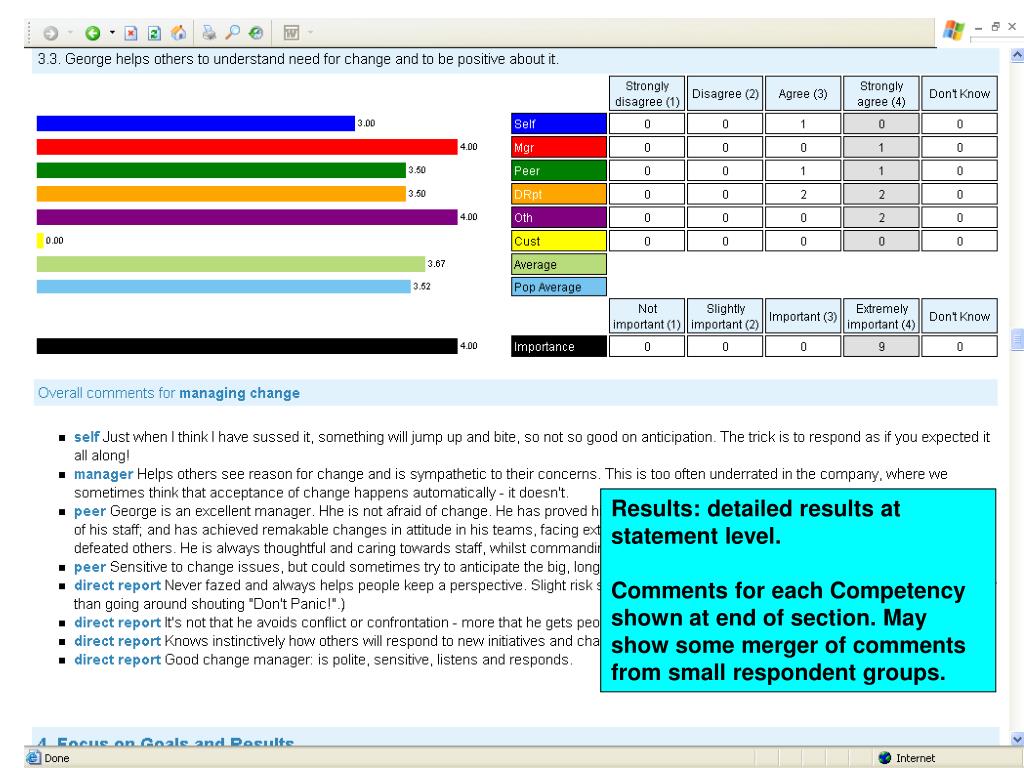Click the black Importance legend swatch
This screenshot has height=768, width=1024.
click(x=558, y=346)
